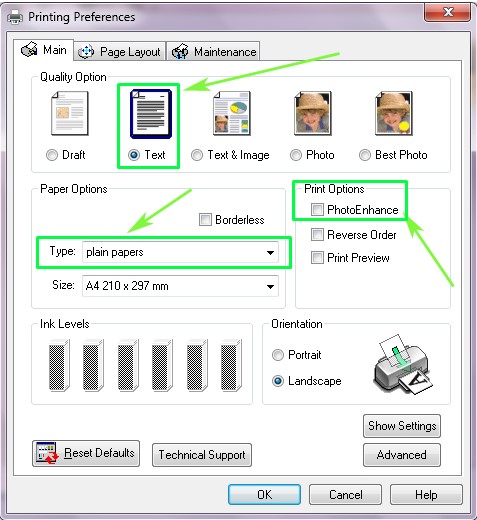Click the Best Photo quality icon
Viewport: 477px width, 520px height.
(394, 113)
